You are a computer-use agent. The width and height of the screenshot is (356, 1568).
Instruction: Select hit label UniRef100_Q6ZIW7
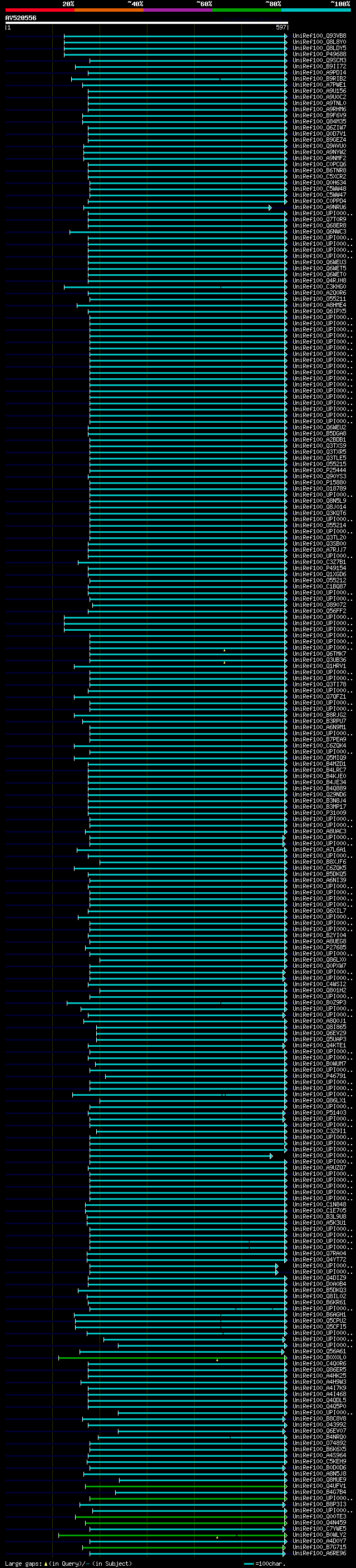pyautogui.click(x=319, y=128)
